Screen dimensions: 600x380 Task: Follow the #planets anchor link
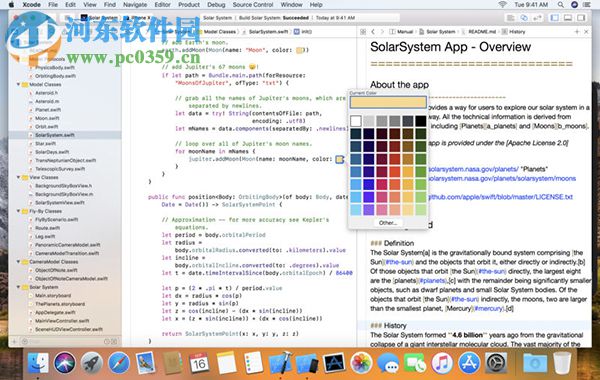[x=432, y=281]
